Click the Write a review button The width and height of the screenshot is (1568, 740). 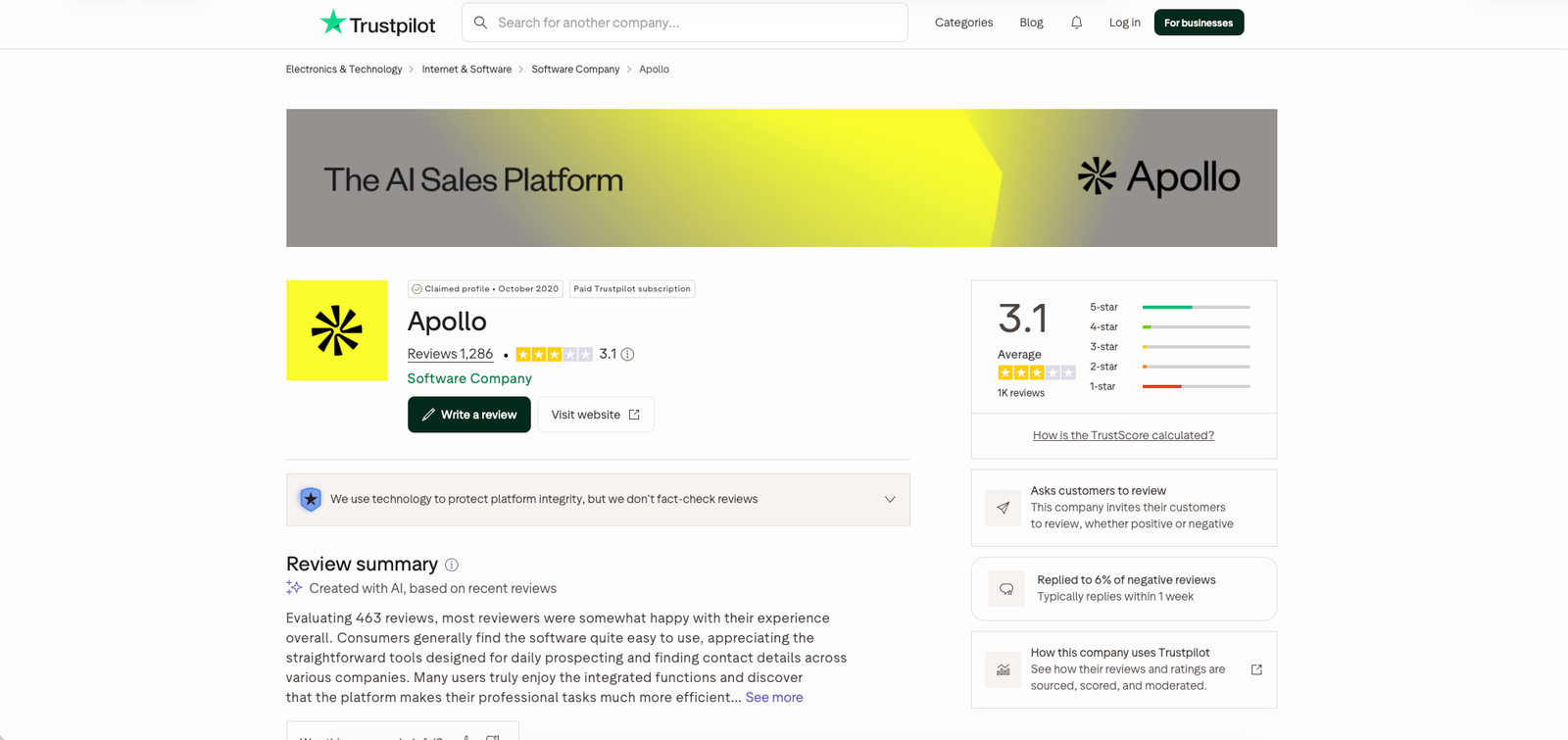click(469, 415)
